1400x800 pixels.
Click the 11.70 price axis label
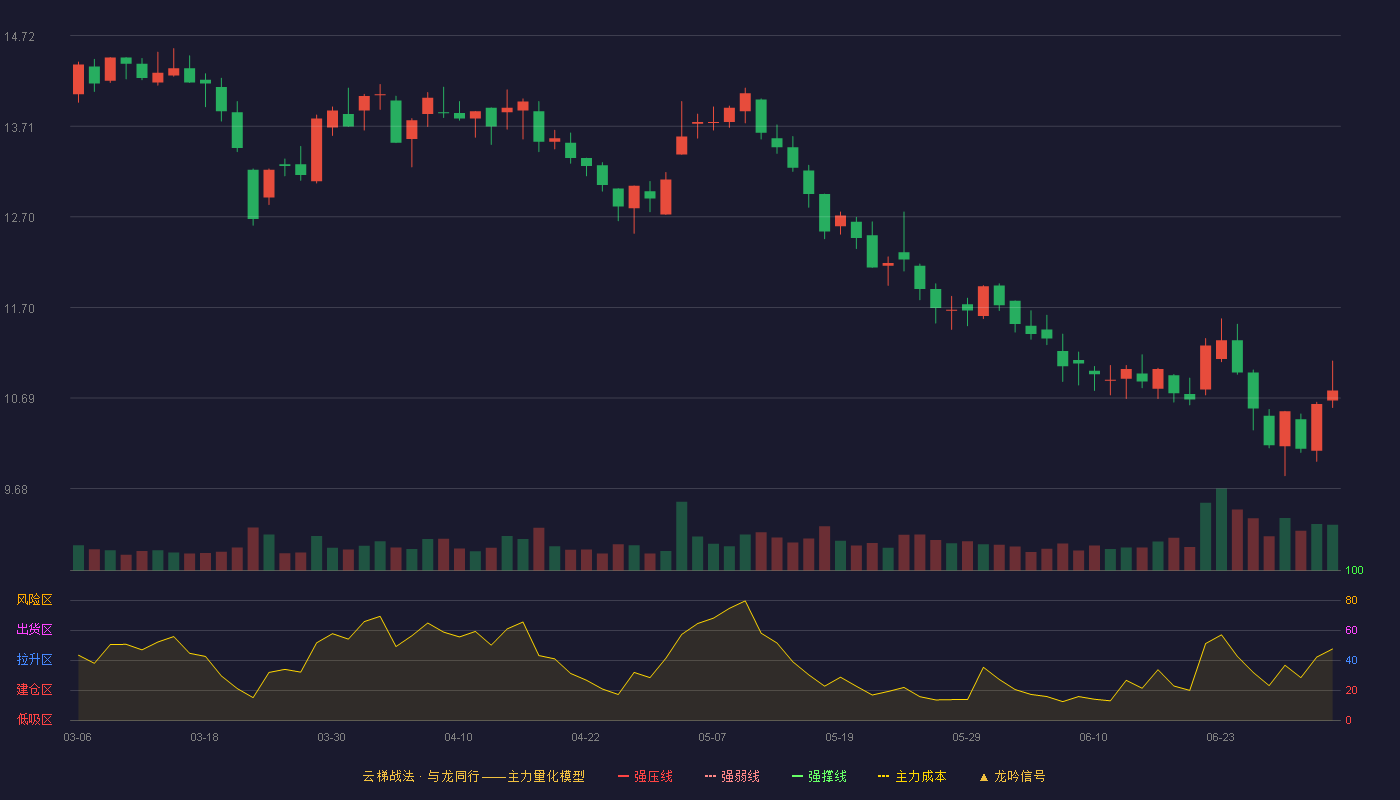19,309
